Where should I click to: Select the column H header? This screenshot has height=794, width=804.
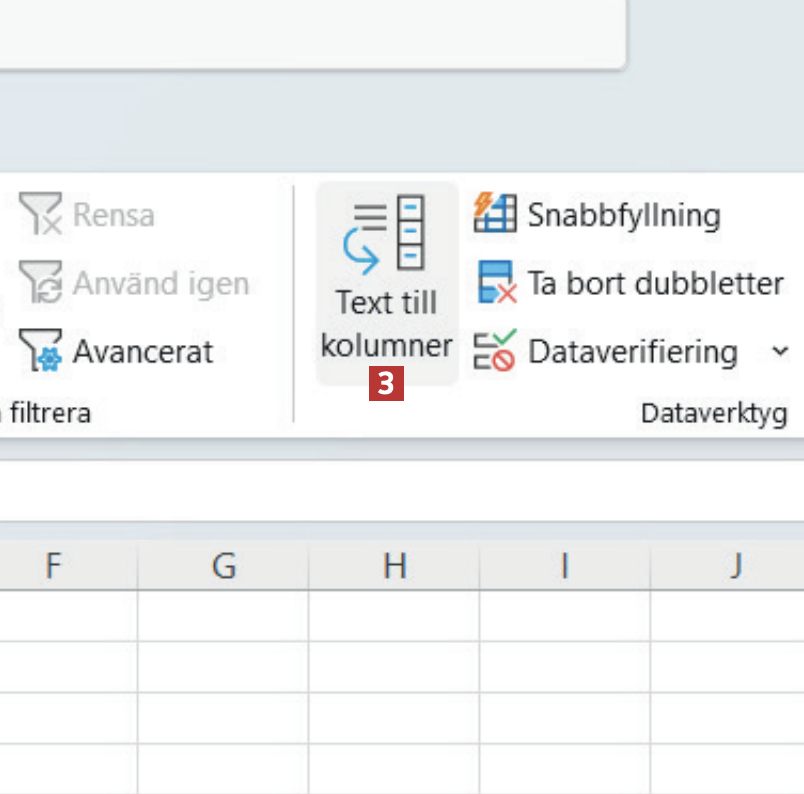[x=394, y=566]
